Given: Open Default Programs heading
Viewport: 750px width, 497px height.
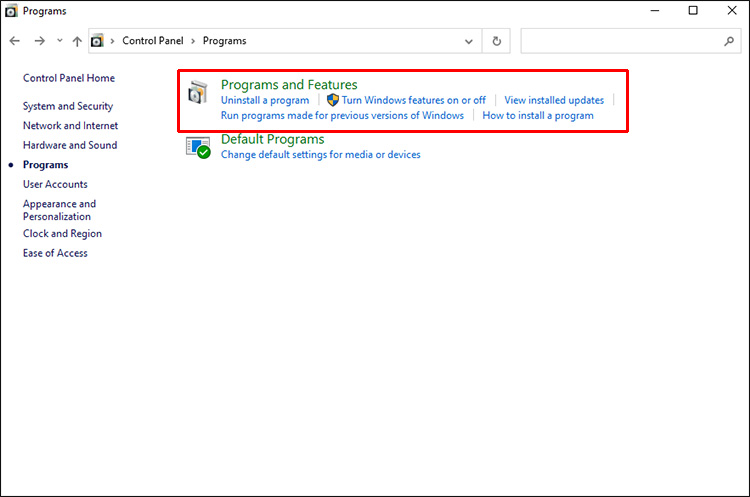Looking at the screenshot, I should coord(272,139).
